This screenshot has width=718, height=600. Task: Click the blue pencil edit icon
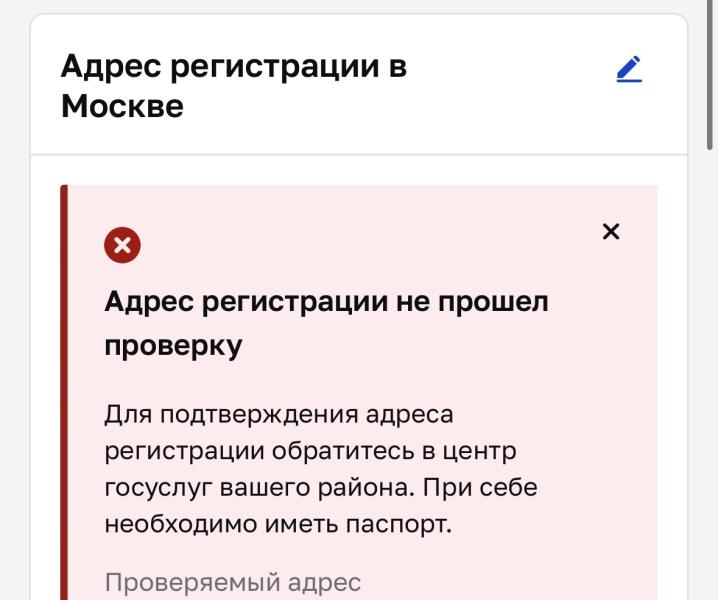[x=629, y=69]
